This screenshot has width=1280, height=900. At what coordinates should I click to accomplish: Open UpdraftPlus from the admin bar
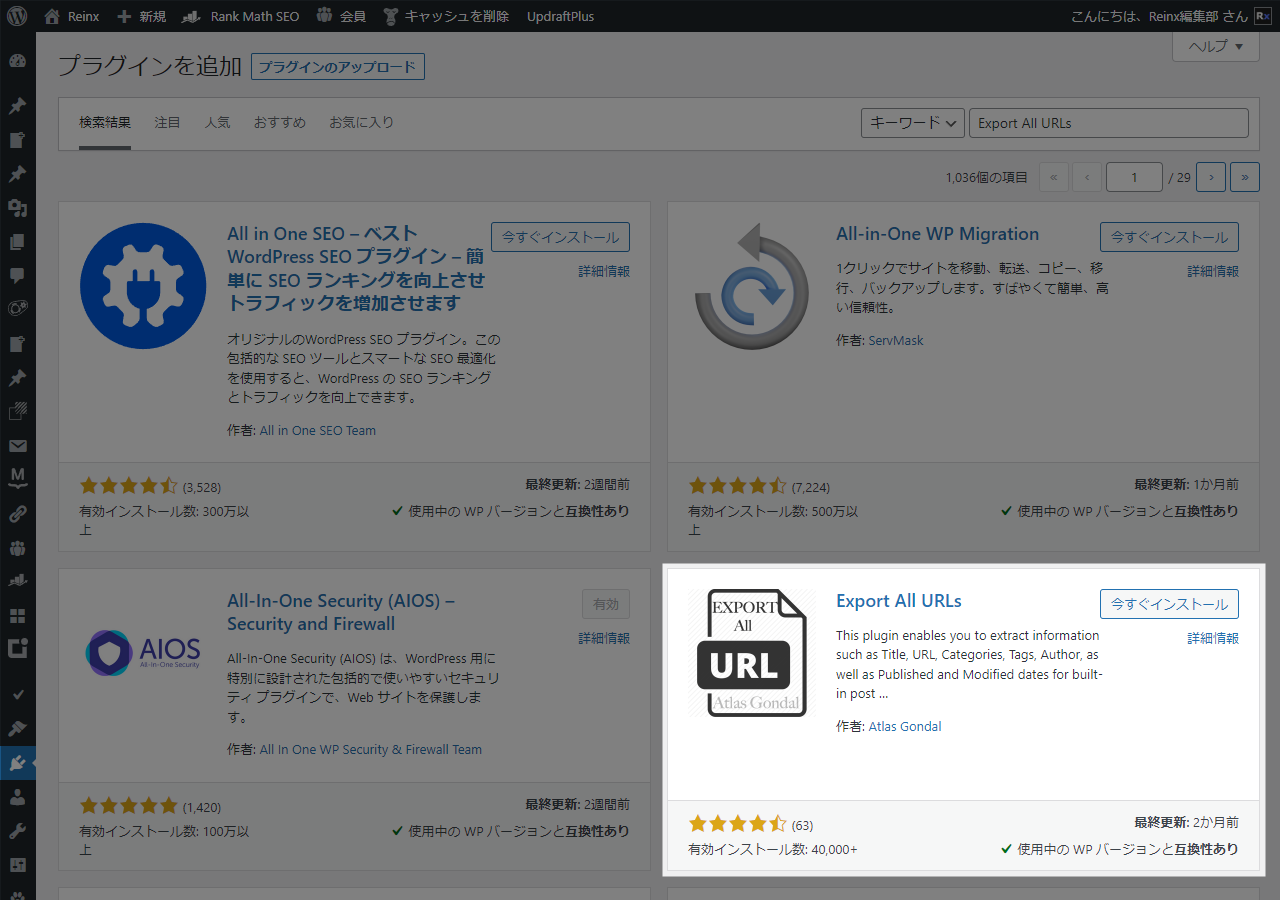(x=560, y=16)
